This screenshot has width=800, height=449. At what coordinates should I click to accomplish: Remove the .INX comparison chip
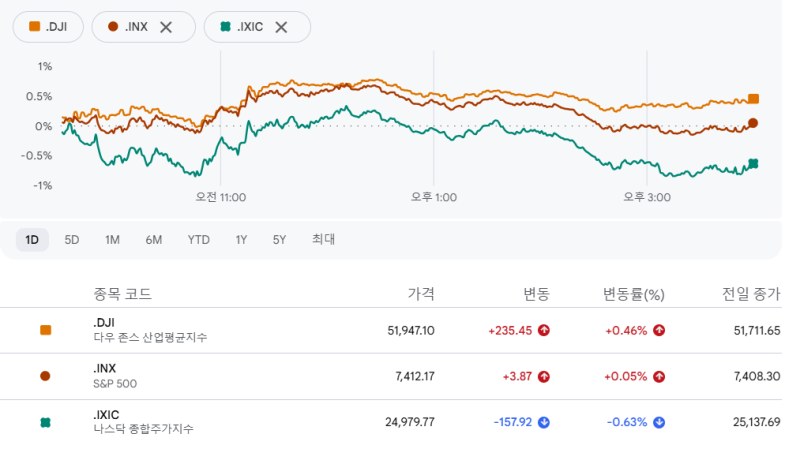[166, 27]
